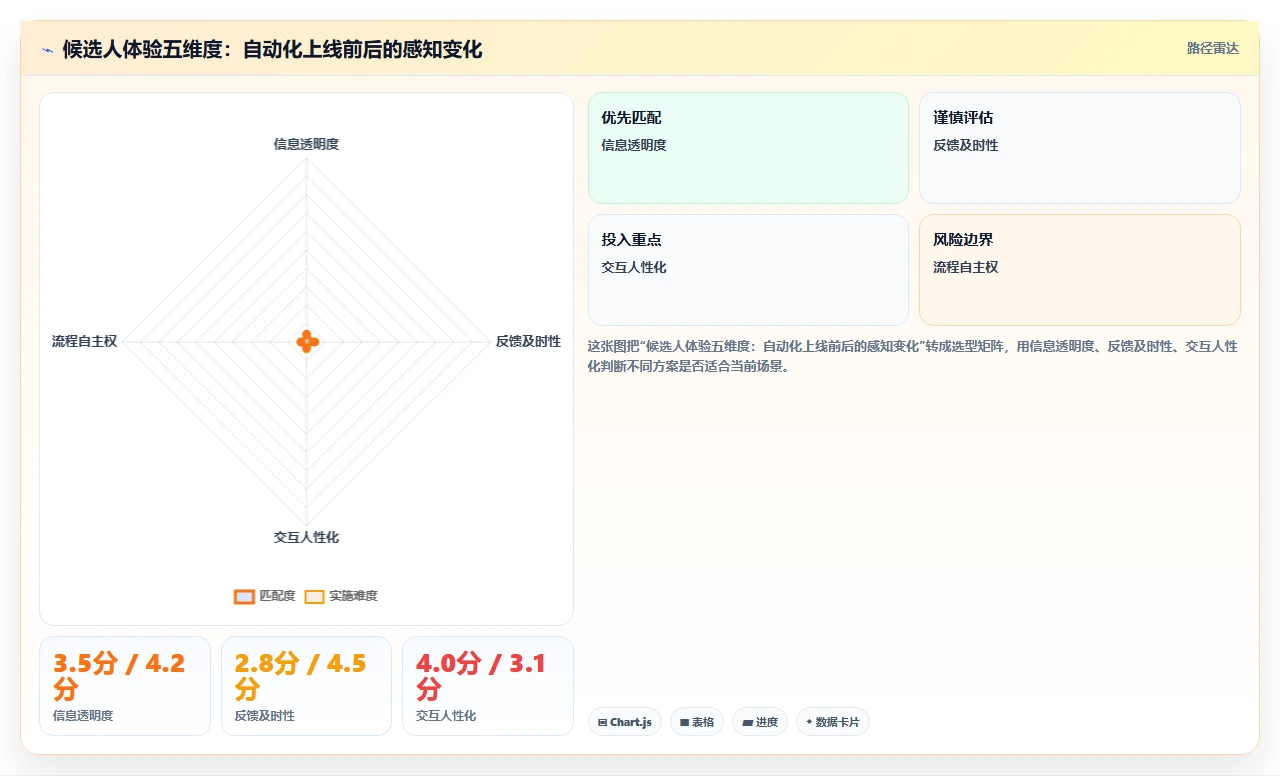This screenshot has height=776, width=1280.
Task: Click the 4.0分 / 3.1分 score card
Action: [x=488, y=686]
